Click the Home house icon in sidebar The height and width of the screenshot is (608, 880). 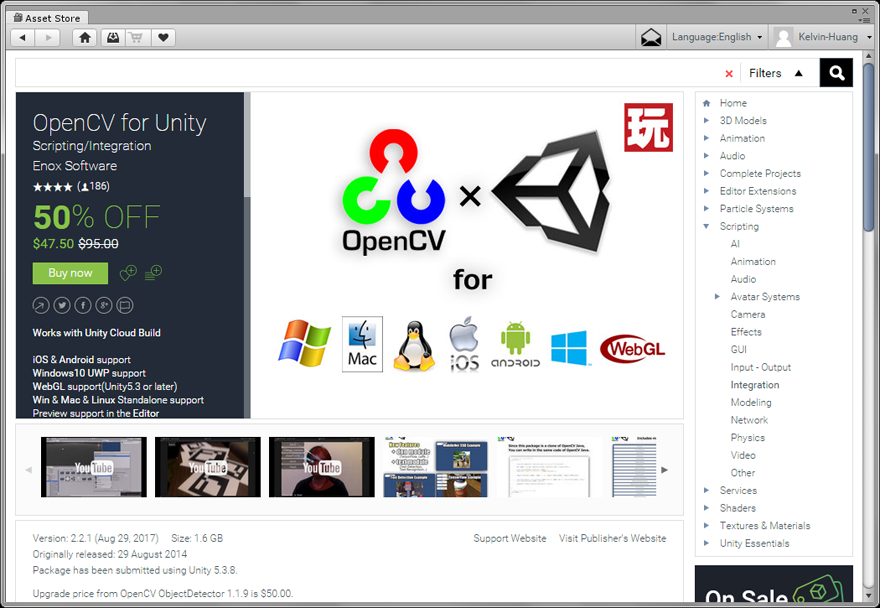tap(707, 103)
